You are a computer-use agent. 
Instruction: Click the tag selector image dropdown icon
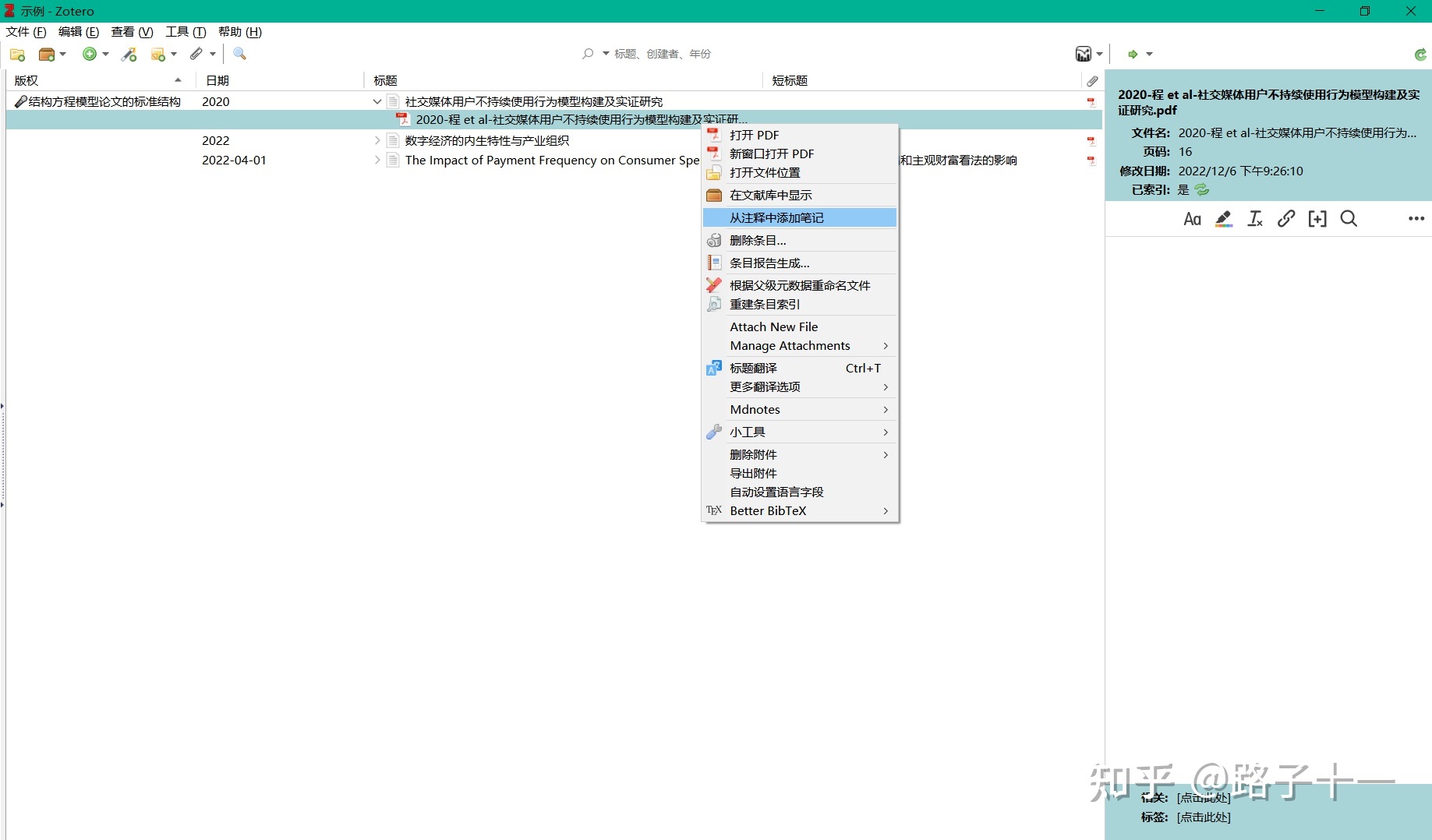(1084, 54)
